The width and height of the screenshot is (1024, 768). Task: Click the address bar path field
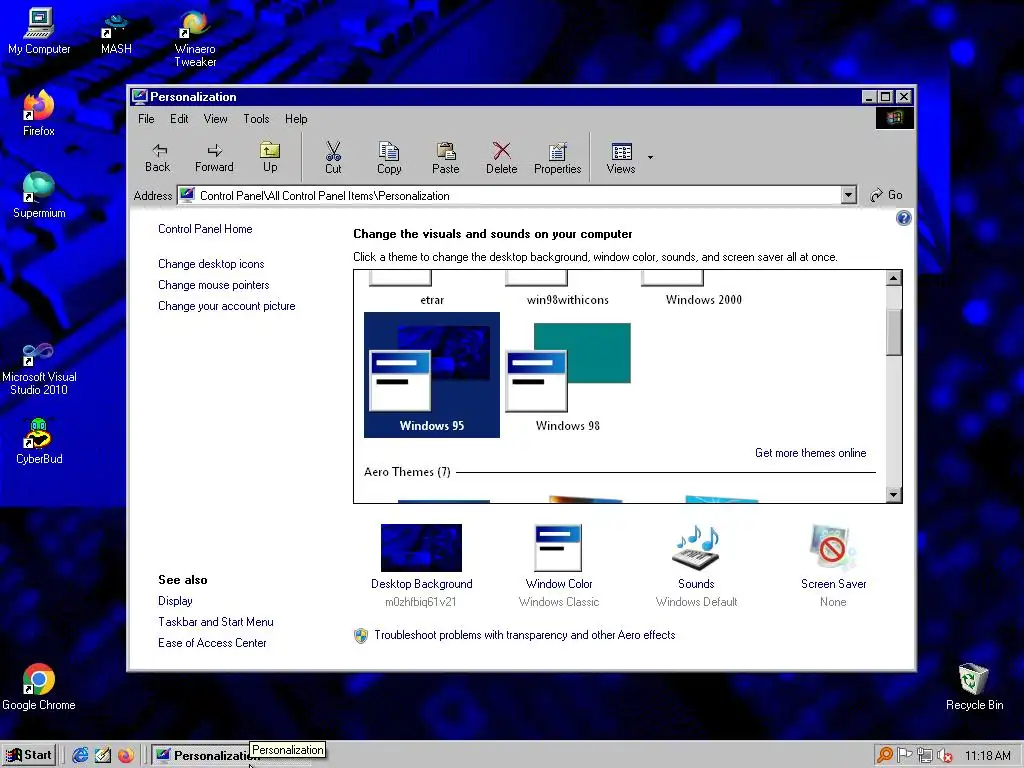[x=509, y=195]
